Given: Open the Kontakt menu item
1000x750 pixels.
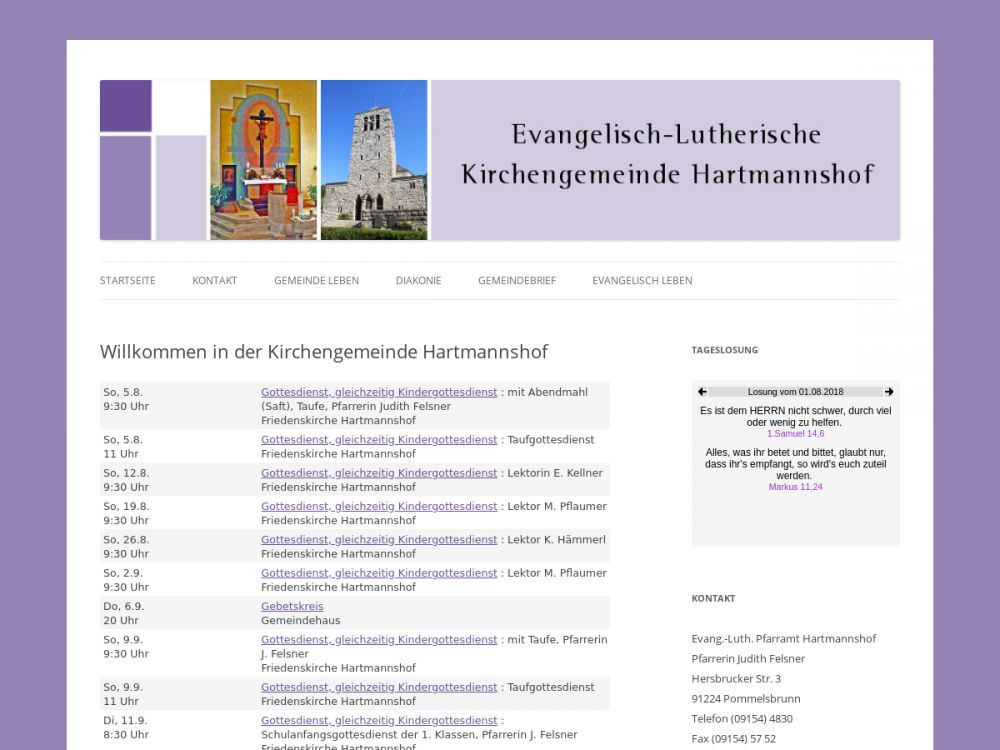Looking at the screenshot, I should pos(214,281).
